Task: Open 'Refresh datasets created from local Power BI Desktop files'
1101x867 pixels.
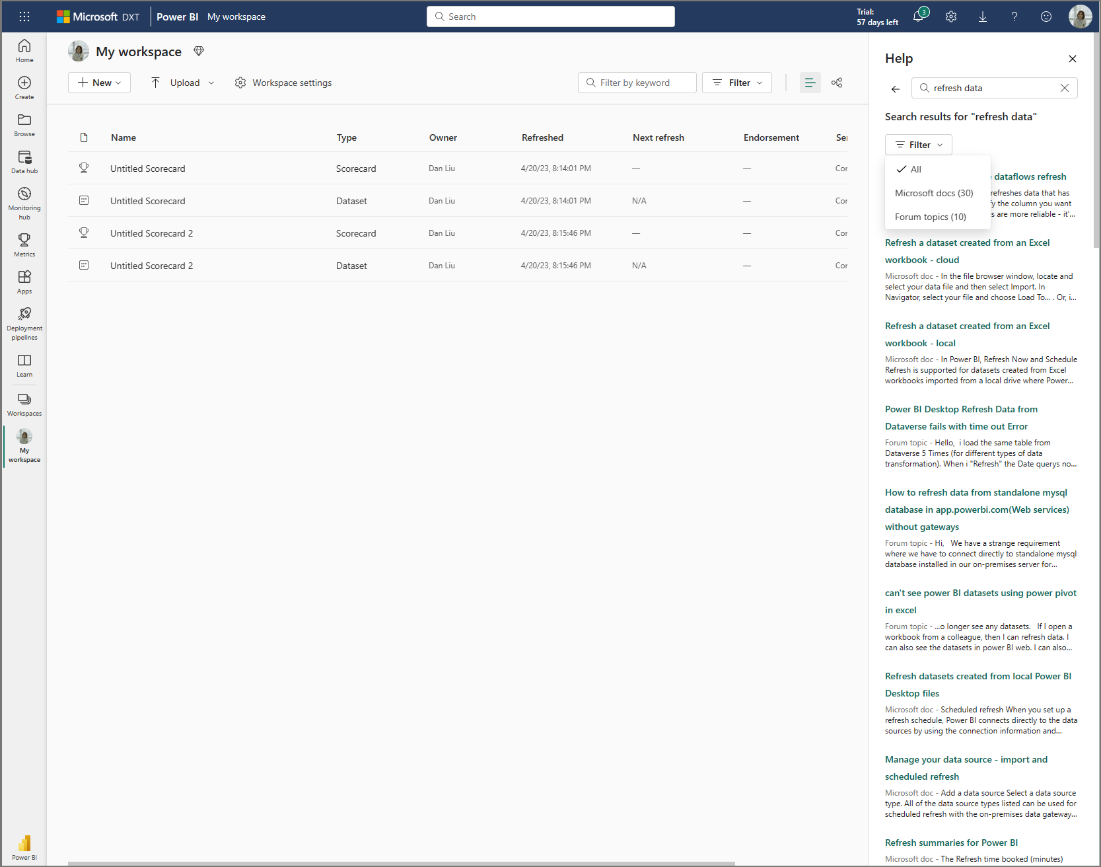Action: click(978, 684)
